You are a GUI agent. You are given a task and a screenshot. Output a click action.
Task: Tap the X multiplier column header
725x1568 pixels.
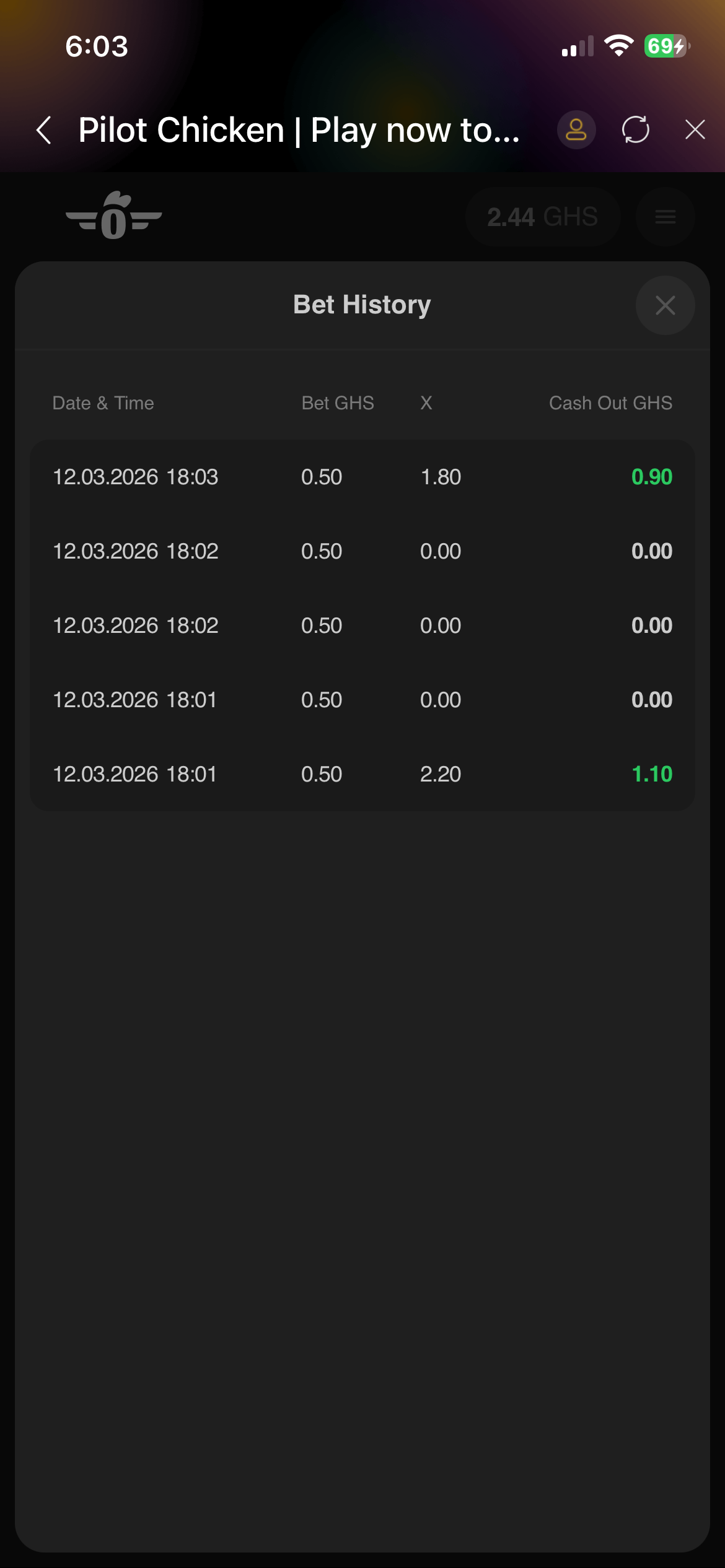426,403
